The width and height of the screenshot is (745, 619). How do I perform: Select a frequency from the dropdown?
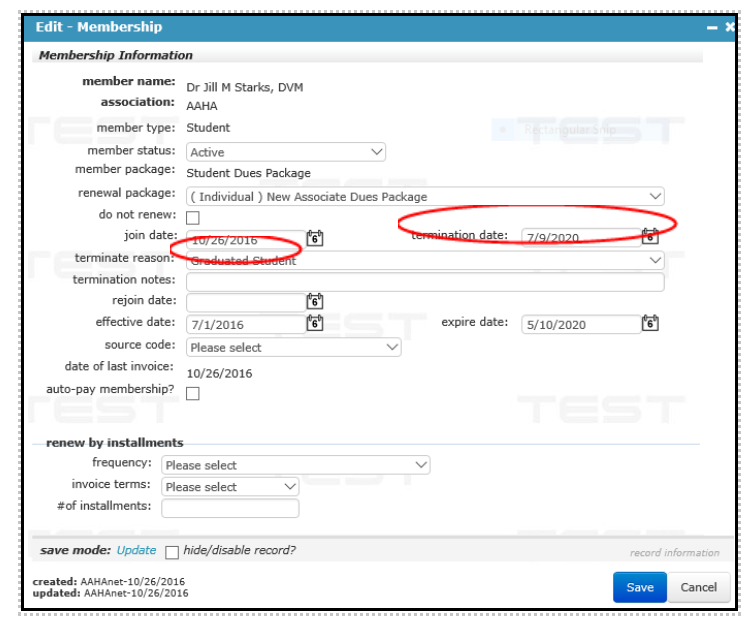tap(295, 465)
